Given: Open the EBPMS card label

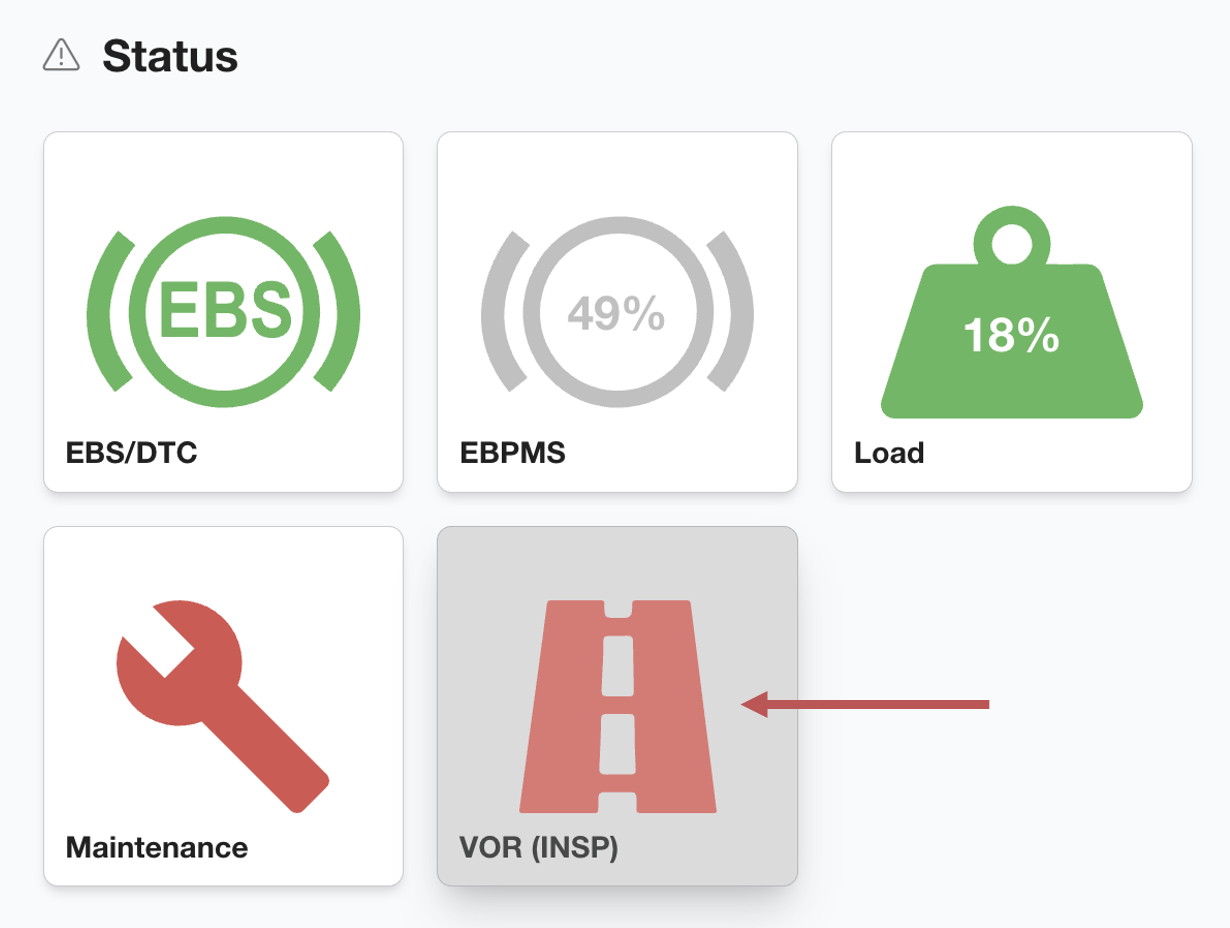Looking at the screenshot, I should click(x=512, y=453).
